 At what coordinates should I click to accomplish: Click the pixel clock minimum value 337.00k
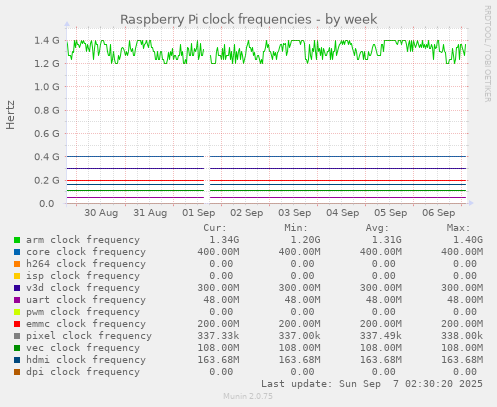tap(299, 336)
